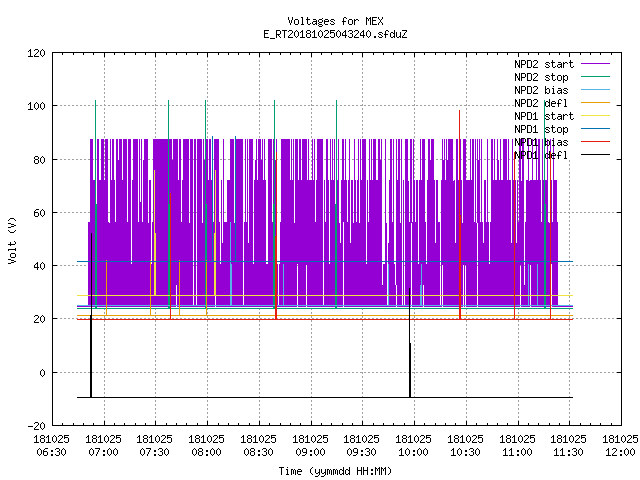640x480 pixels.
Task: Click the light blue NPD2 bias legend line sample
Action: point(595,90)
